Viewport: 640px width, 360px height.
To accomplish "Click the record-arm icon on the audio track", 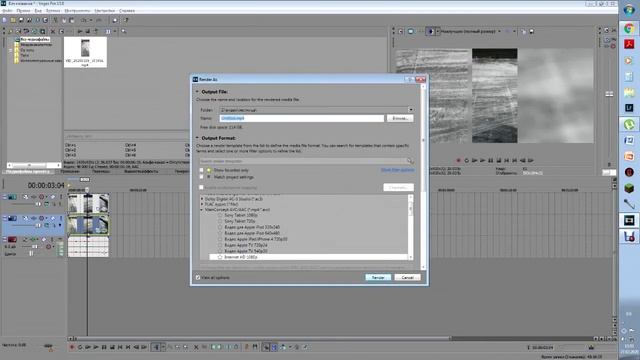I will 49,247.
